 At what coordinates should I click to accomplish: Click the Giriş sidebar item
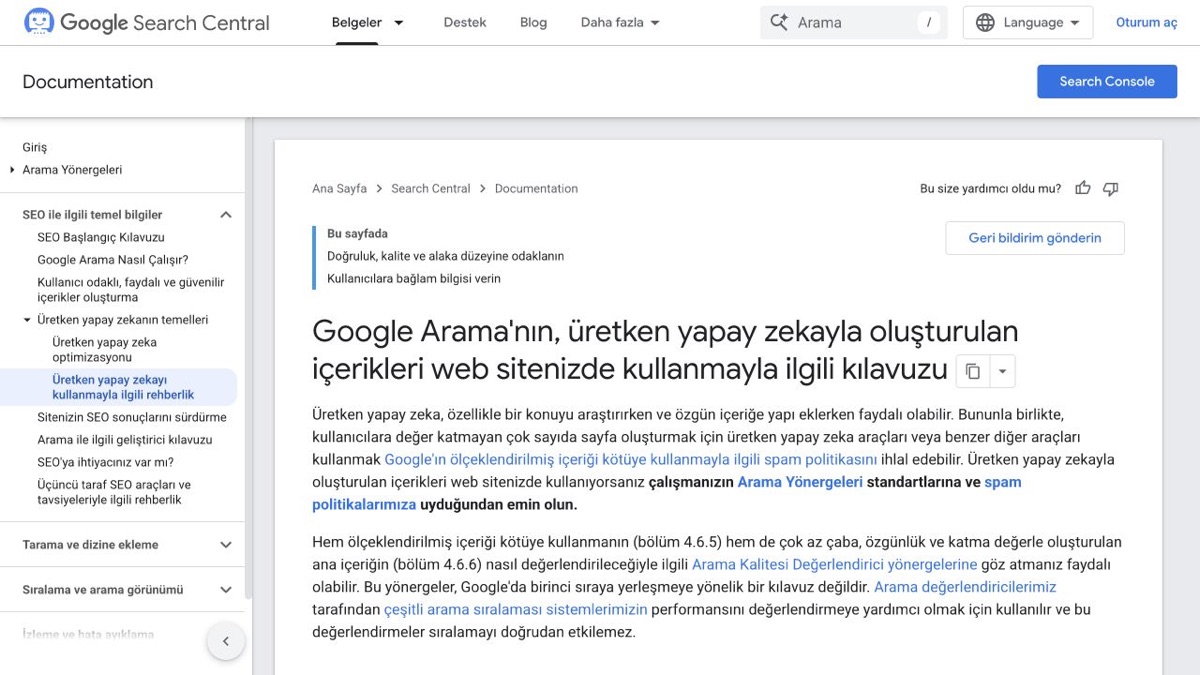[35, 147]
